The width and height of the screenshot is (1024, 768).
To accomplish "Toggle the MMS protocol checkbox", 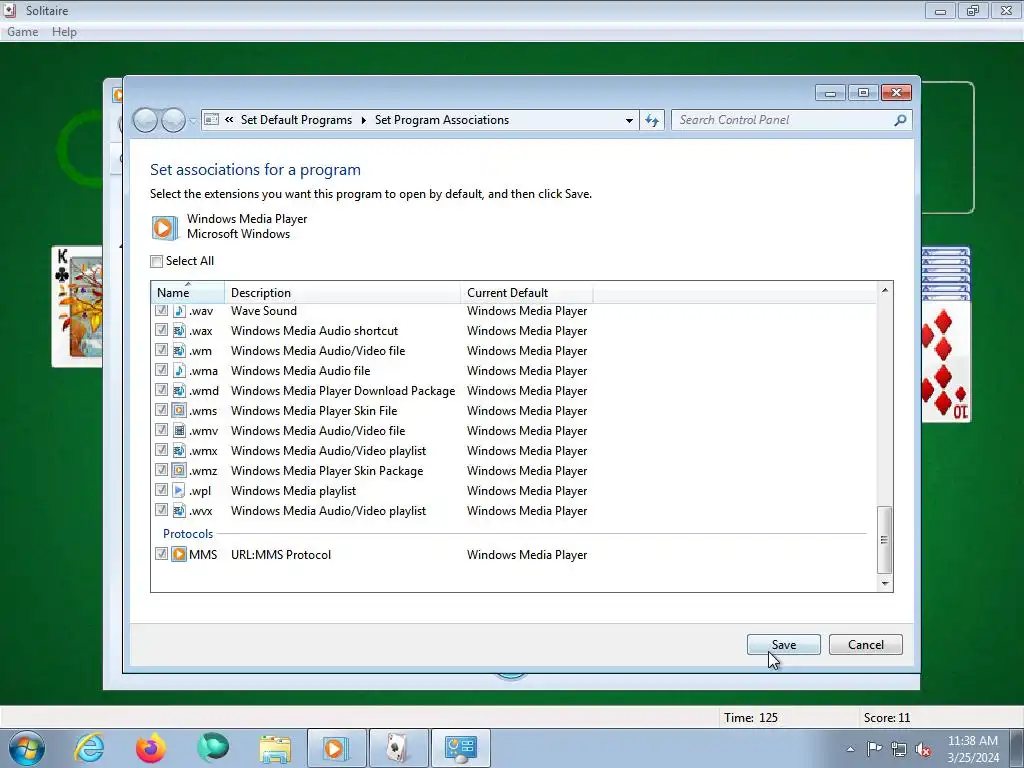I will click(x=161, y=554).
